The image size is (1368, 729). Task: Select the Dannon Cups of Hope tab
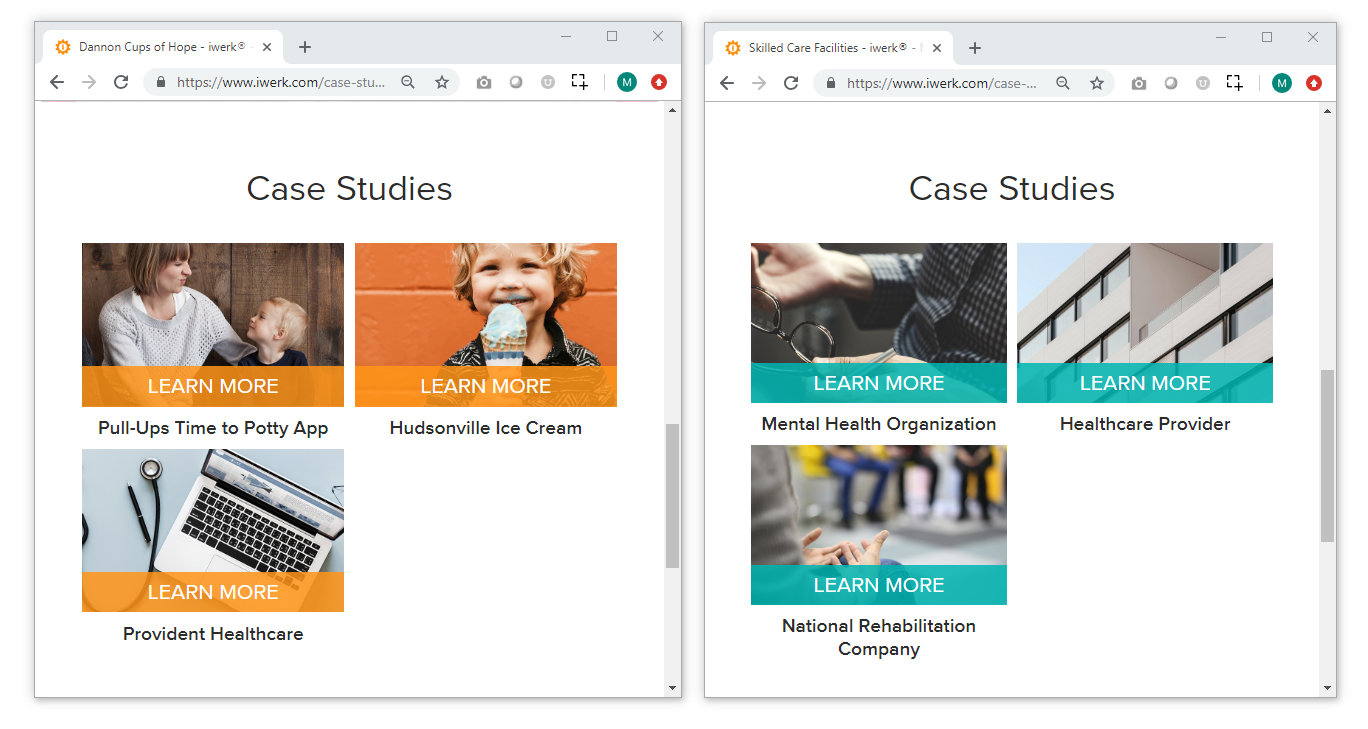point(164,47)
